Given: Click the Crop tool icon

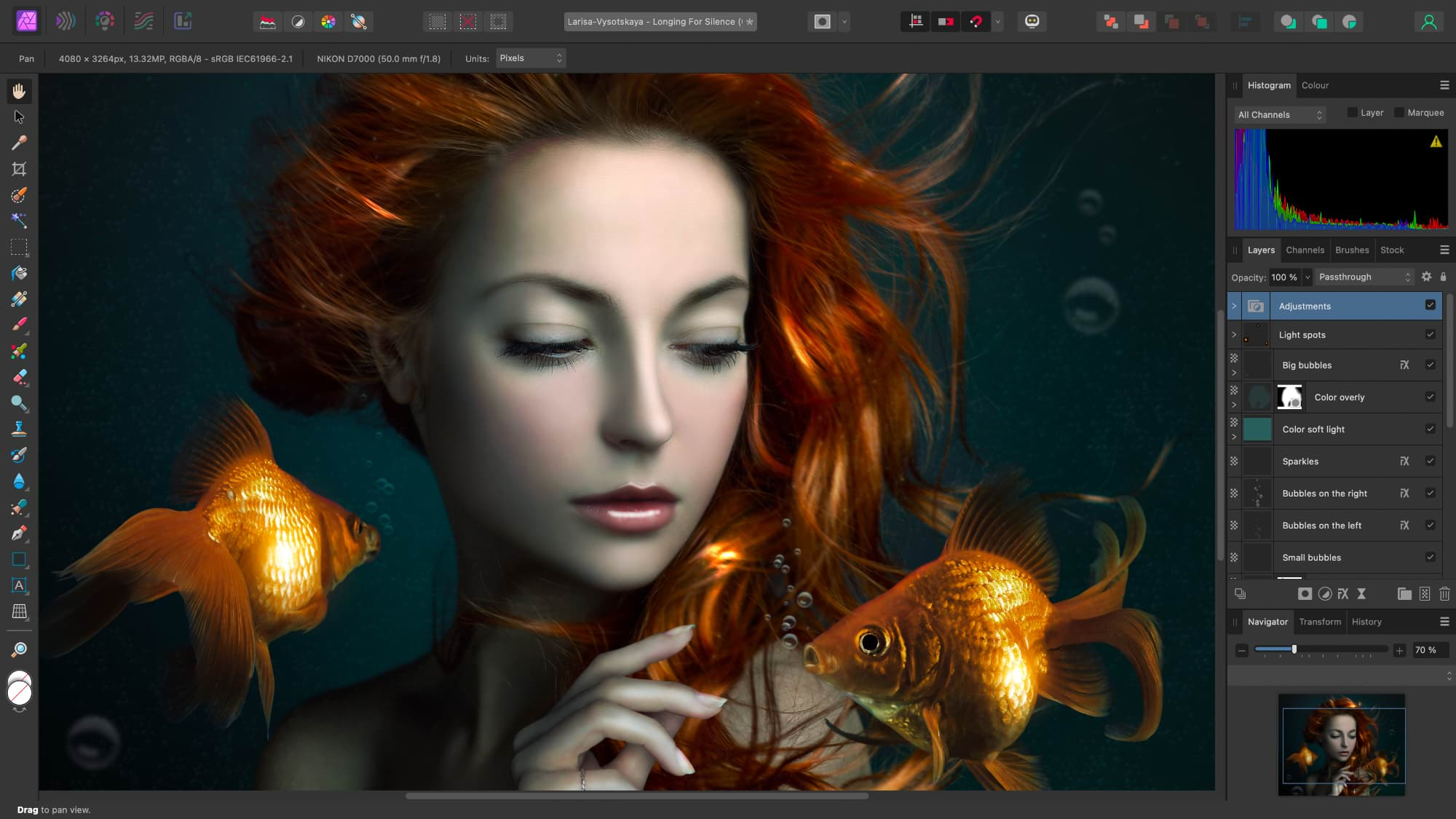Looking at the screenshot, I should pos(19,168).
